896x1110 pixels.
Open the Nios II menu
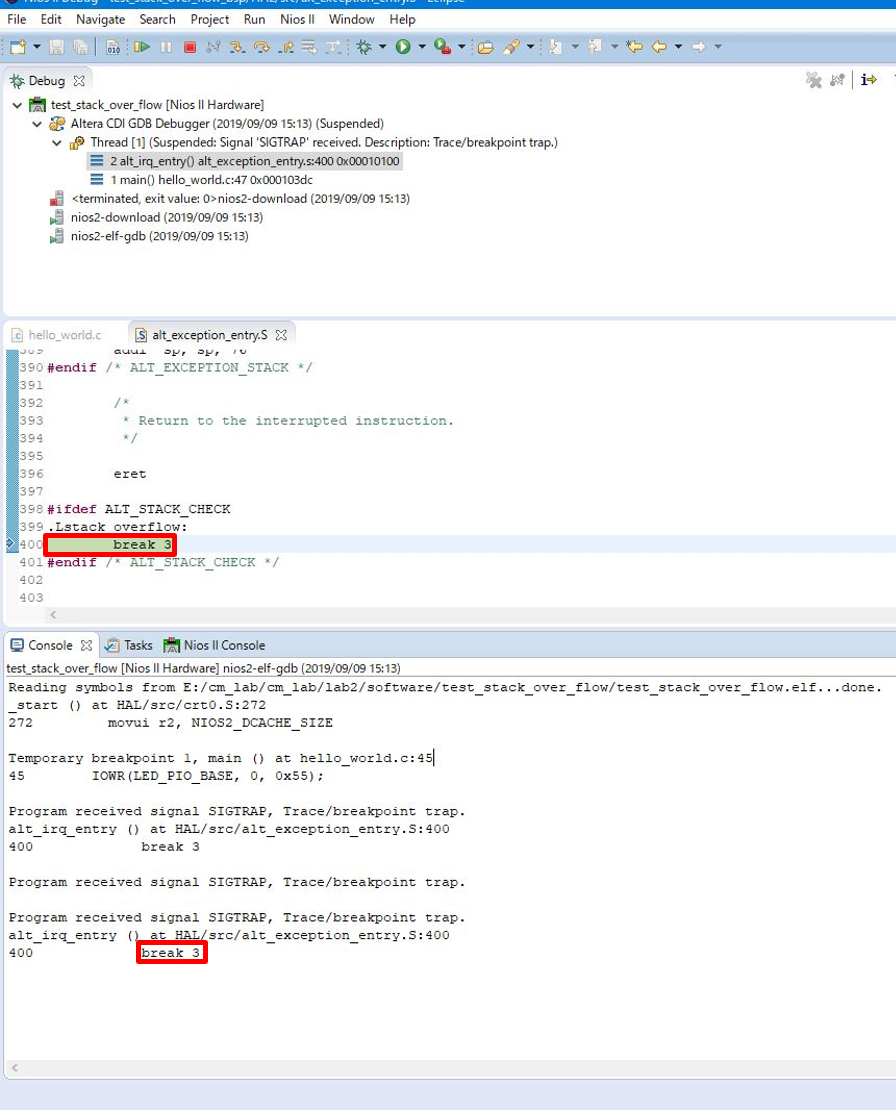297,19
